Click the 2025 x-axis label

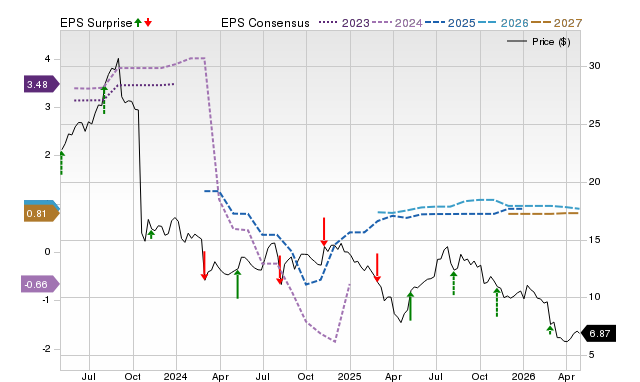349,376
